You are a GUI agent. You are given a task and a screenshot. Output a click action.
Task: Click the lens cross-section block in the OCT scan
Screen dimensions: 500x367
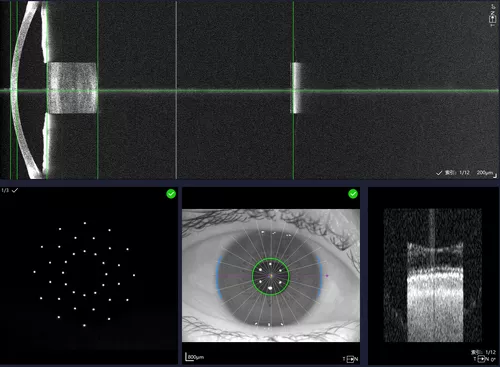73,88
